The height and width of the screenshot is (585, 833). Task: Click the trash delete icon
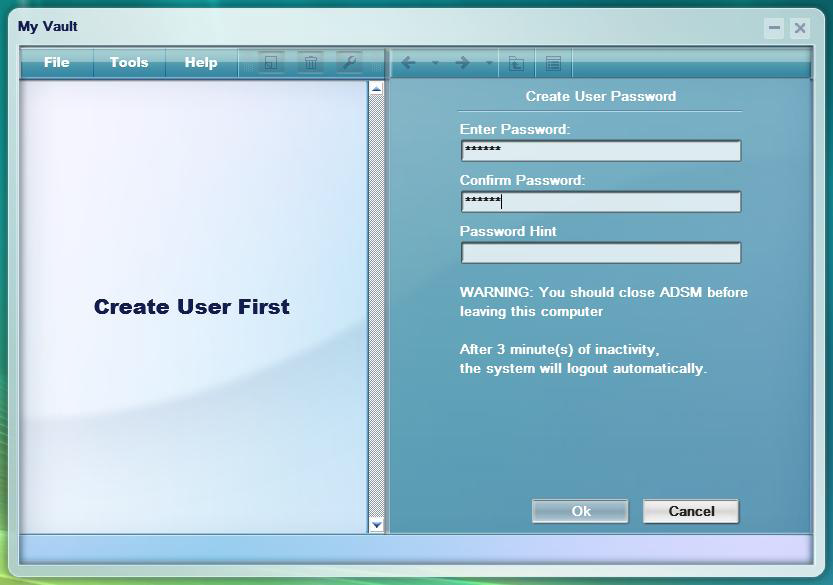311,63
